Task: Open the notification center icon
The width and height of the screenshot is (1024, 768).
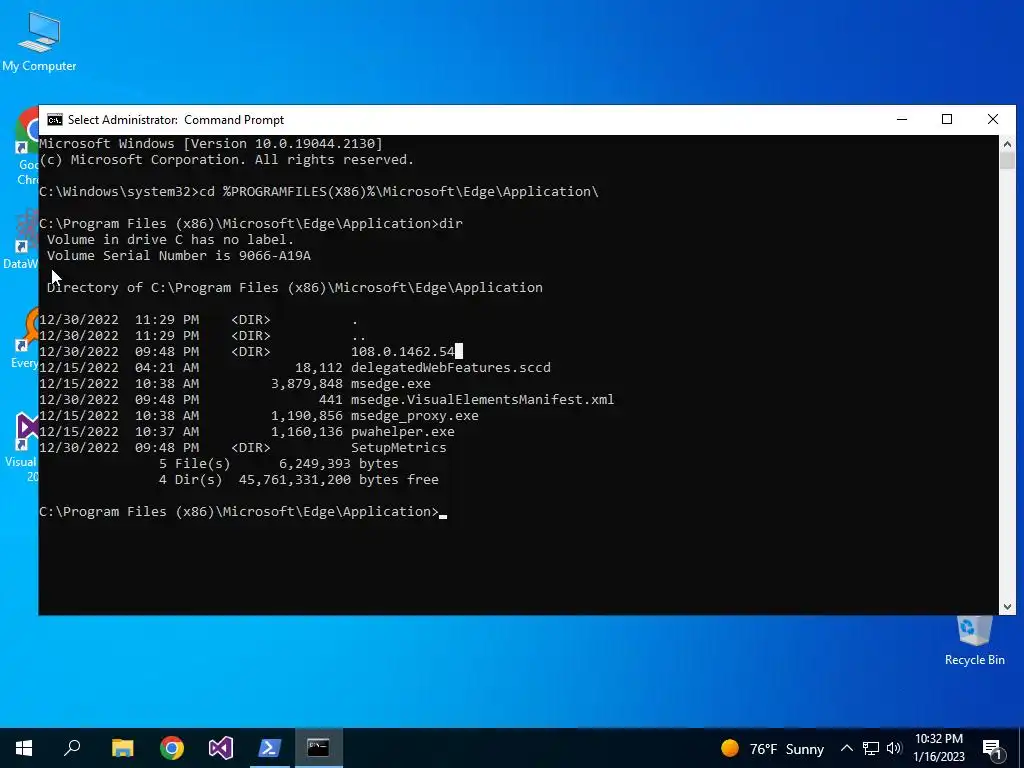Action: [992, 748]
